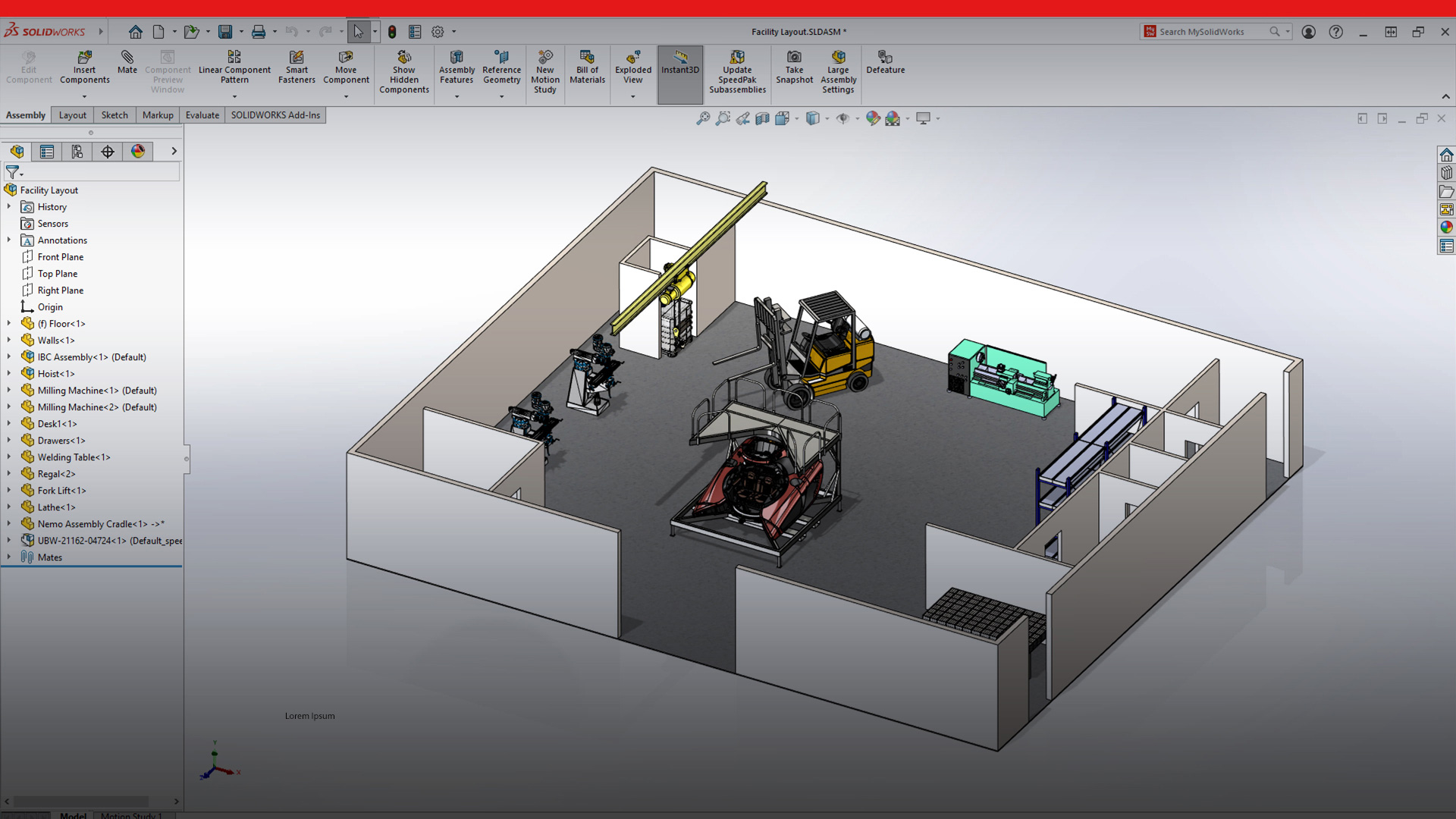Open the SOLIDWORKS Add-Ins tab
This screenshot has height=819, width=1456.
[275, 115]
